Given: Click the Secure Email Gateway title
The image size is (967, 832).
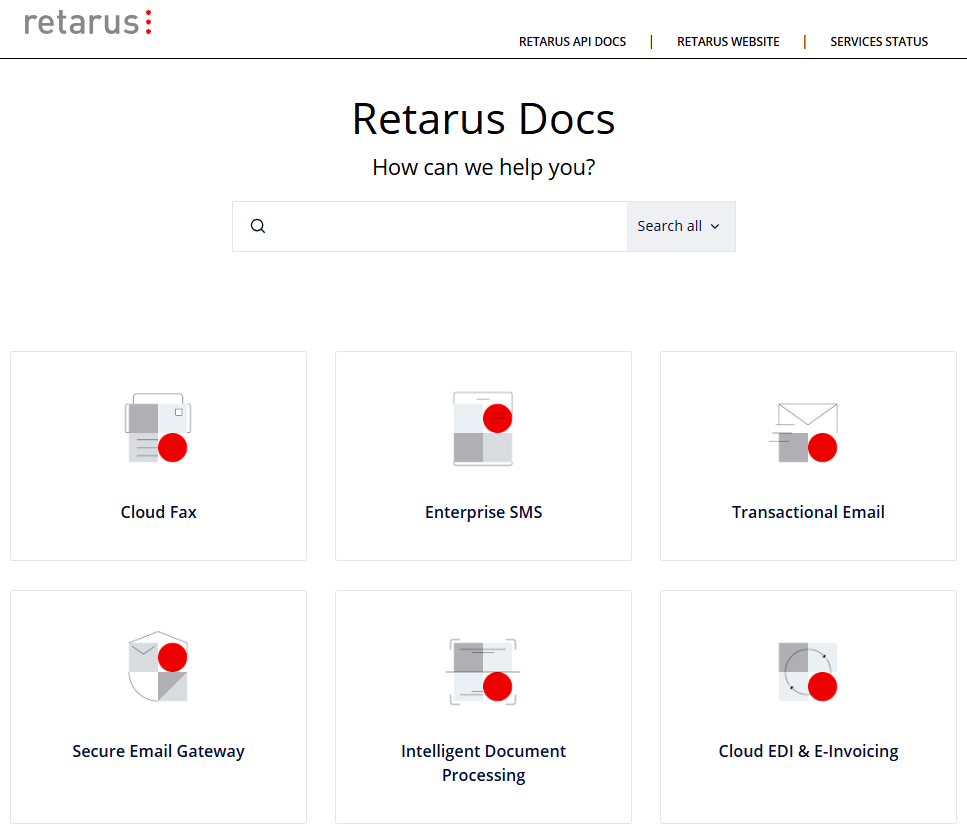Looking at the screenshot, I should click(x=158, y=751).
